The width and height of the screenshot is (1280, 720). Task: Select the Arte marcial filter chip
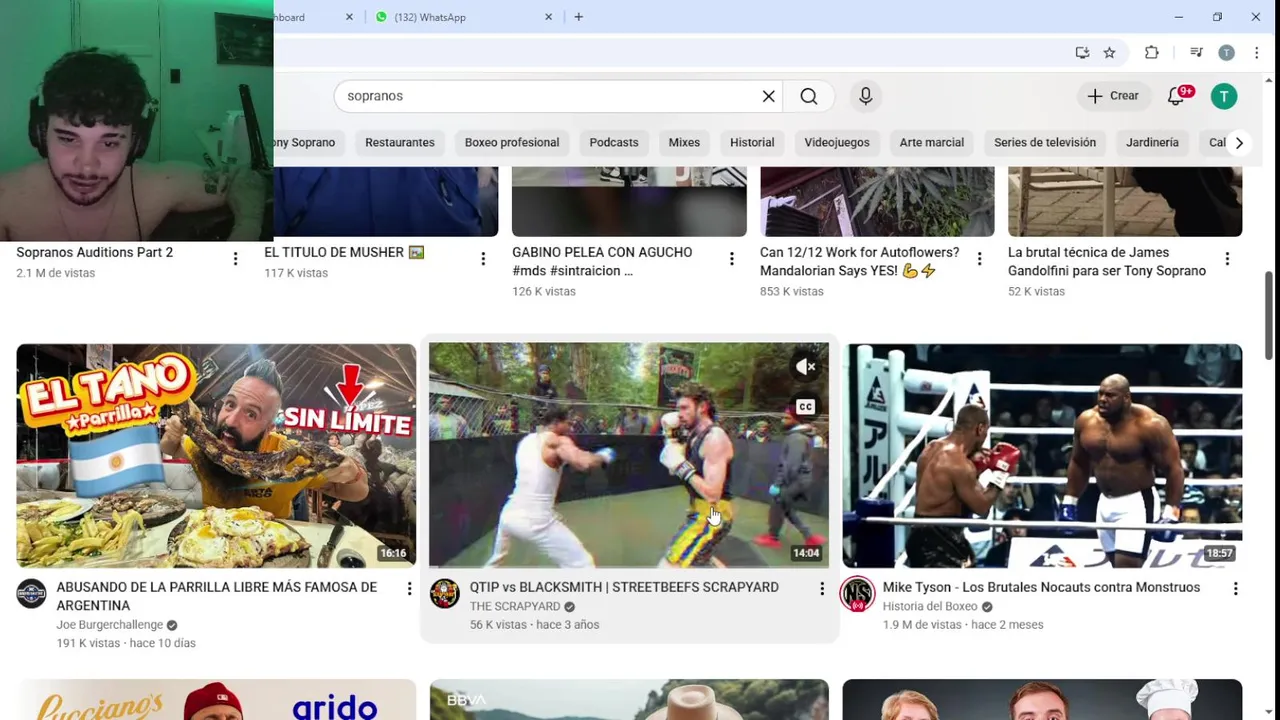coord(932,142)
